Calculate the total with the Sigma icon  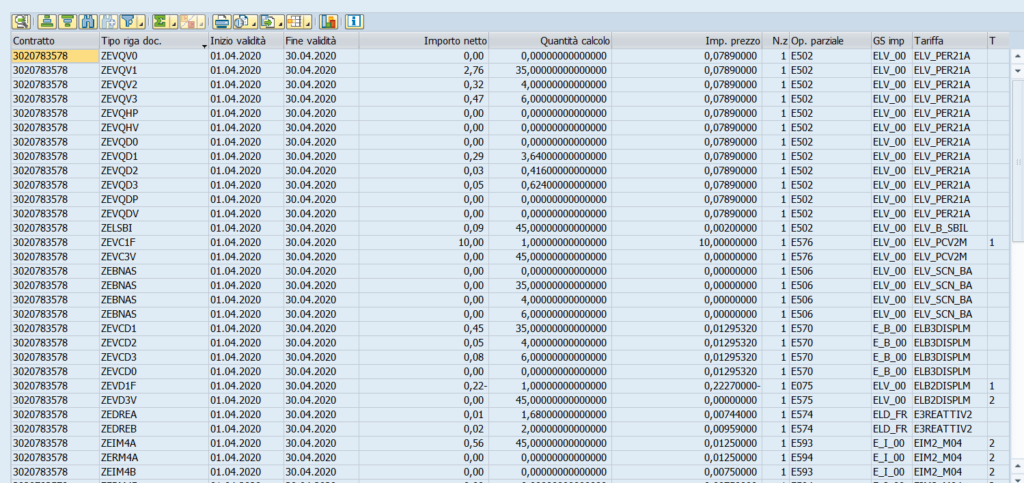pos(160,22)
